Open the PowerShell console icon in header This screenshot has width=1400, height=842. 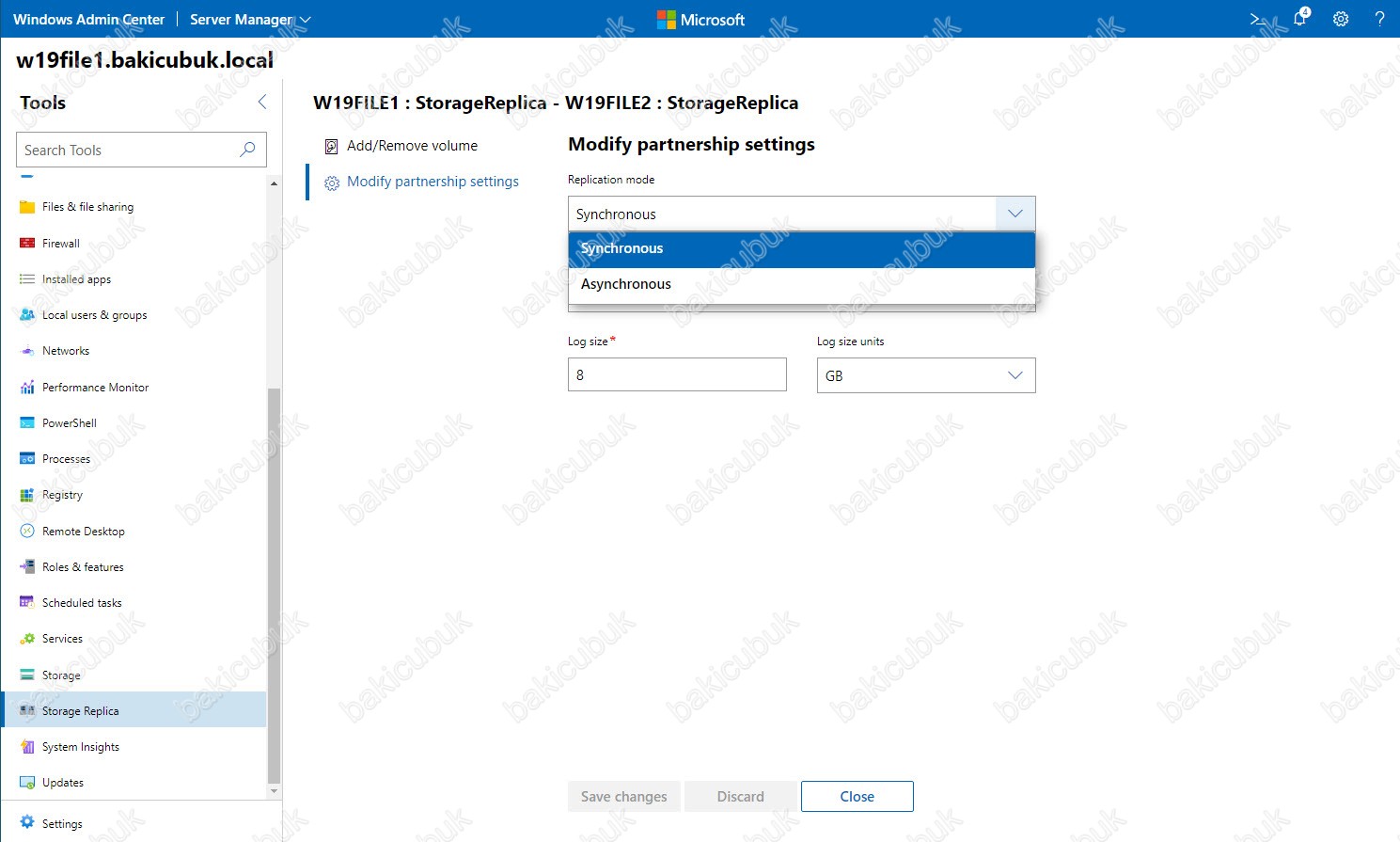click(x=1258, y=19)
